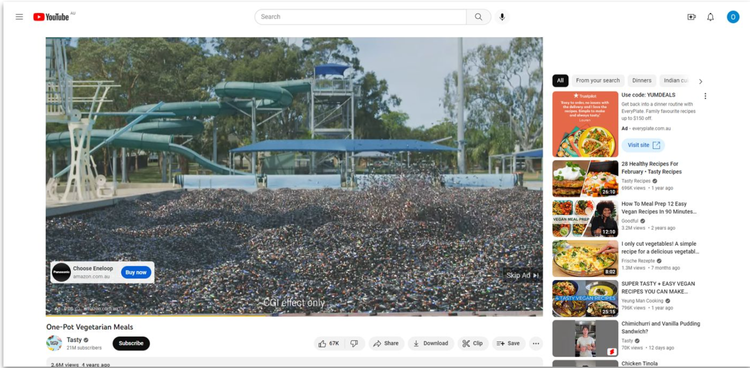Open the hamburger guide menu
The width and height of the screenshot is (750, 368).
[x=19, y=17]
